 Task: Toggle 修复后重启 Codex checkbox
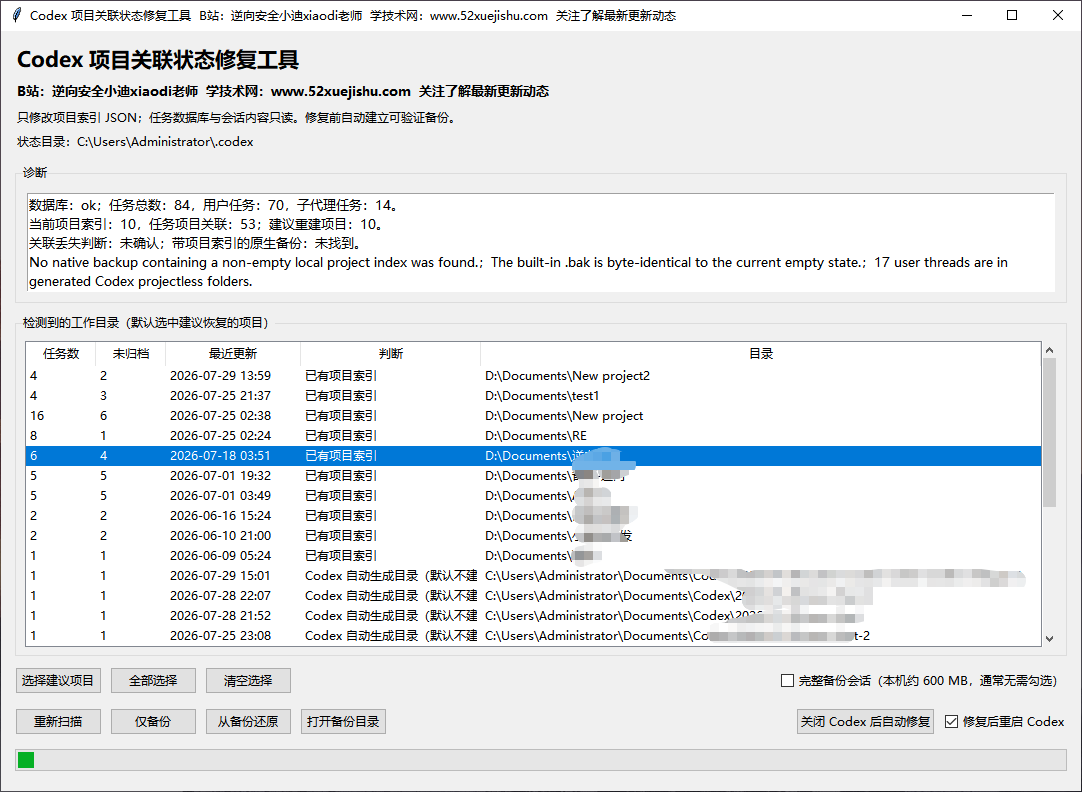coord(951,722)
